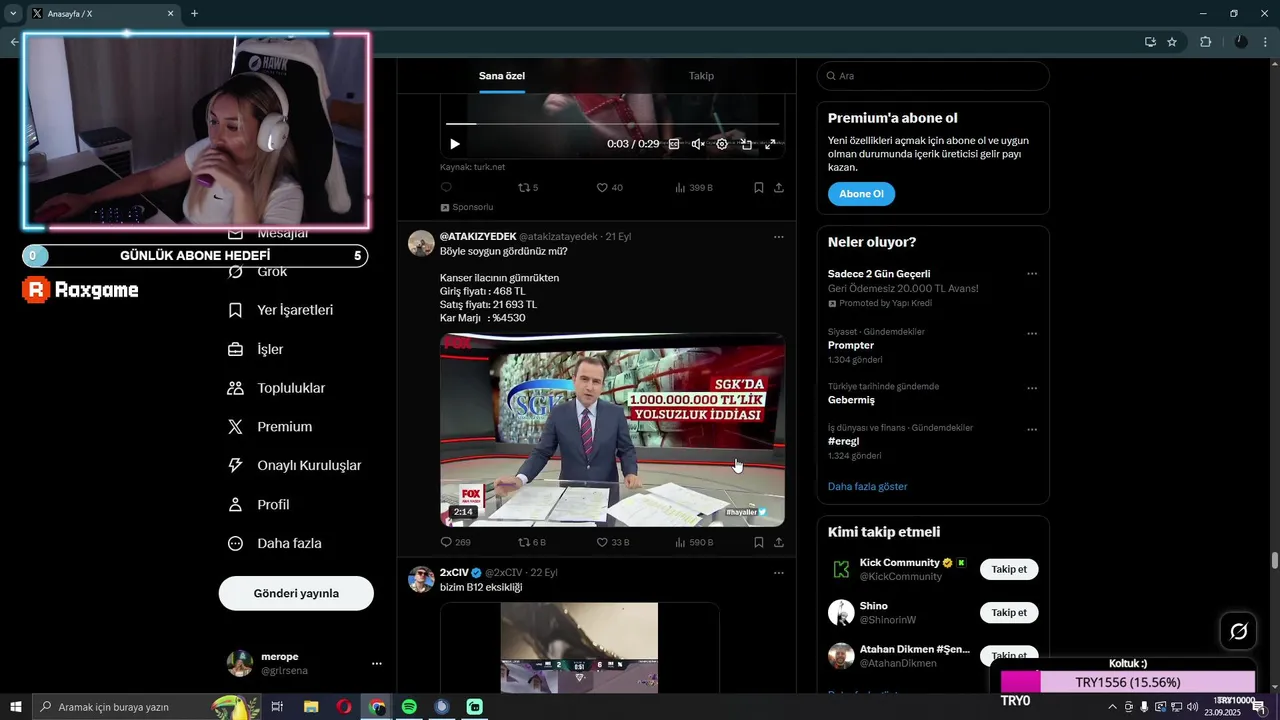Enable picture-in-picture on promoted video

click(746, 144)
